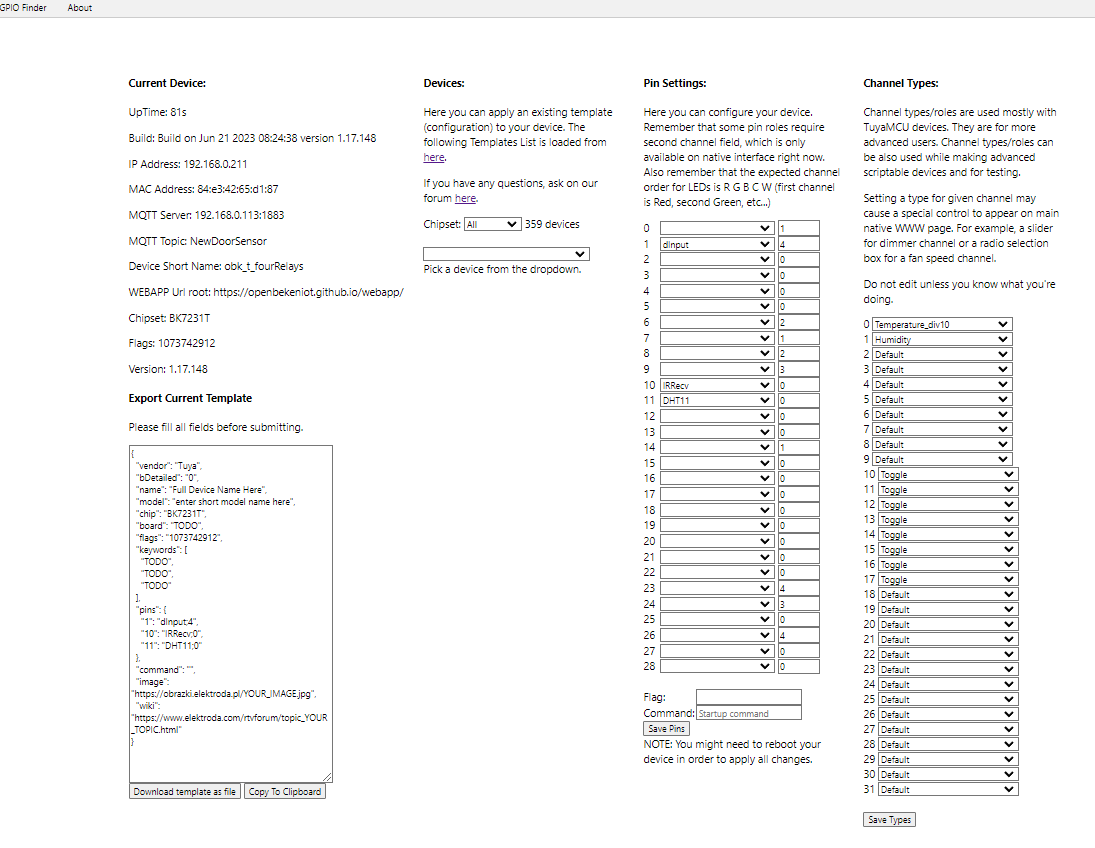Screen dimensions: 1095x848
Task: Click pin 1 channel input field
Action: click(798, 244)
